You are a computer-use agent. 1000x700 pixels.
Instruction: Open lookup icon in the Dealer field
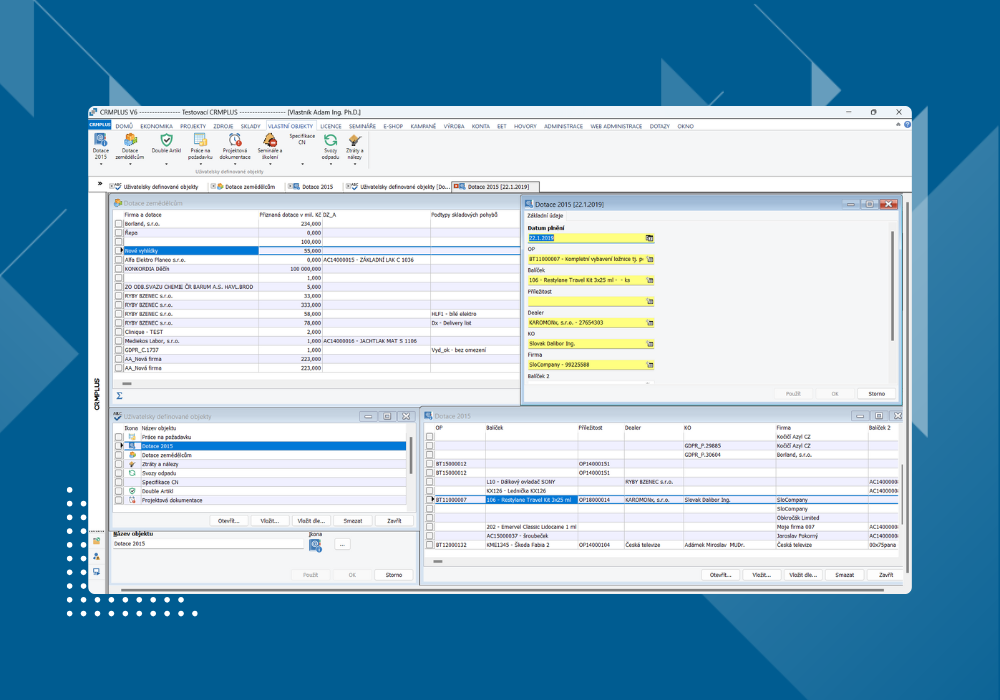650,323
